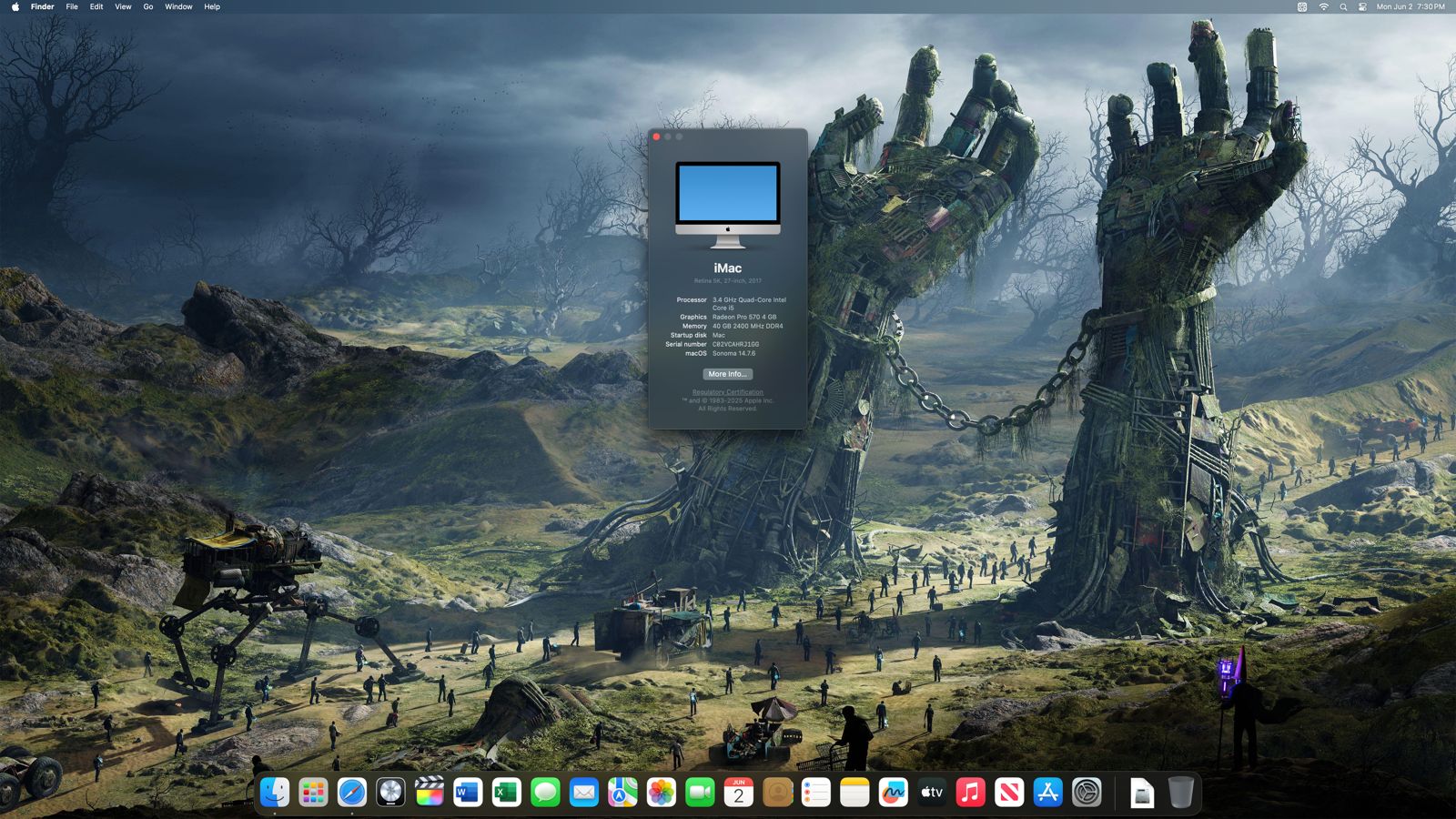
Task: Open Messages app in the Dock
Action: (545, 793)
